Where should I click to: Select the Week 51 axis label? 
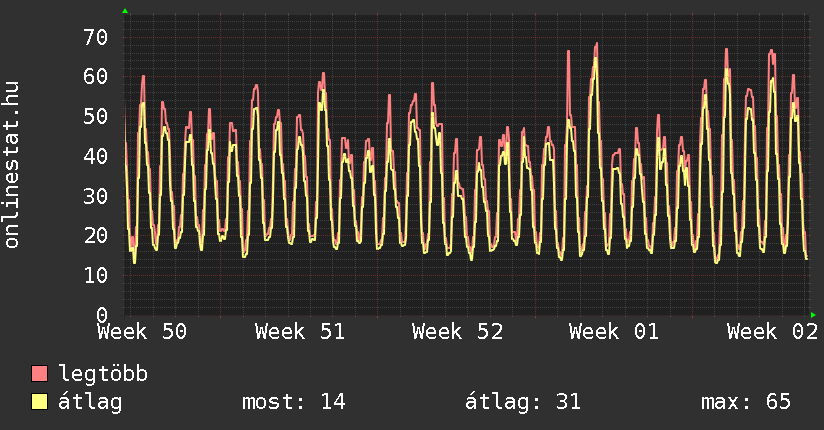click(x=300, y=332)
